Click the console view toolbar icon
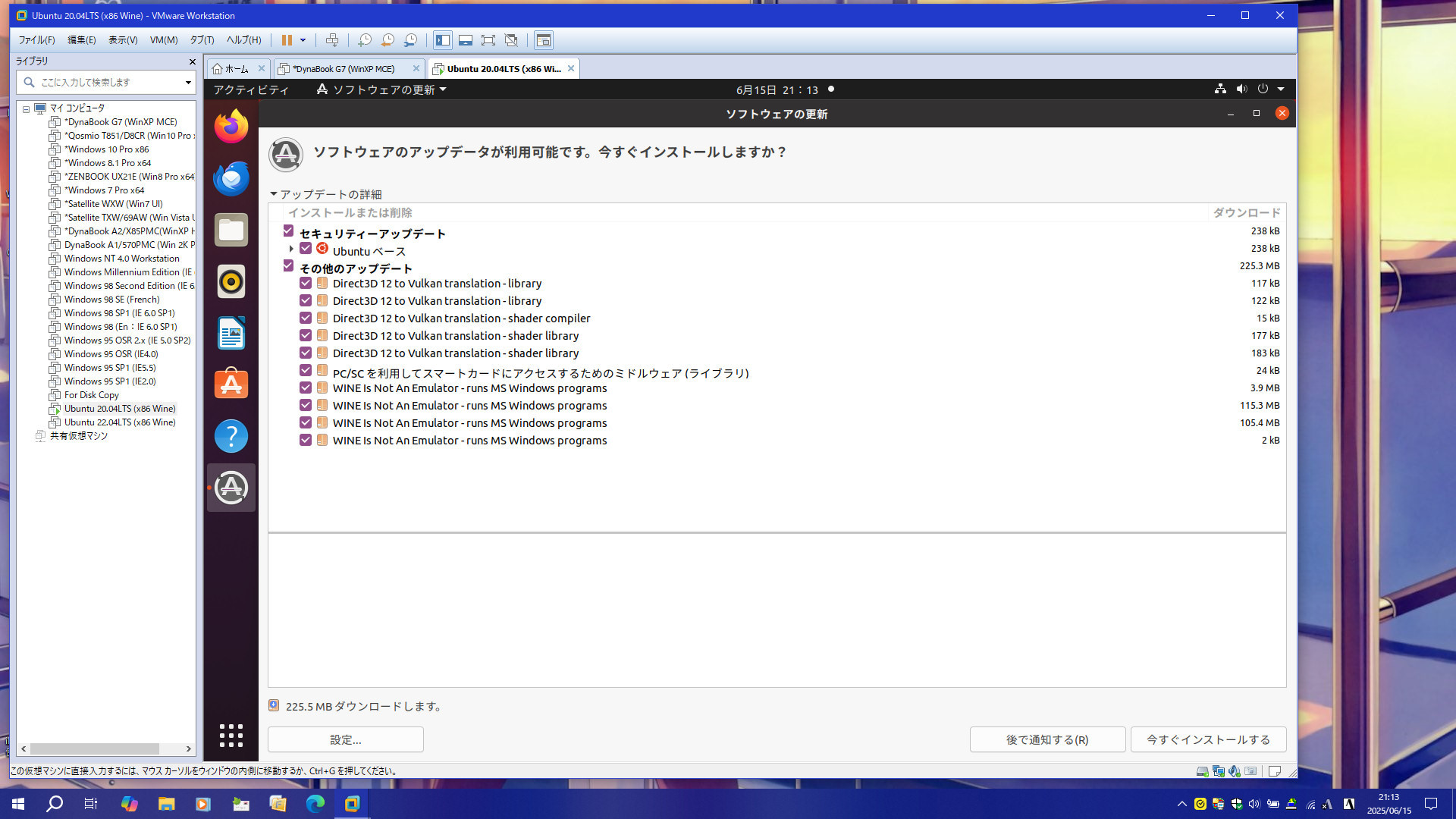 coord(544,40)
